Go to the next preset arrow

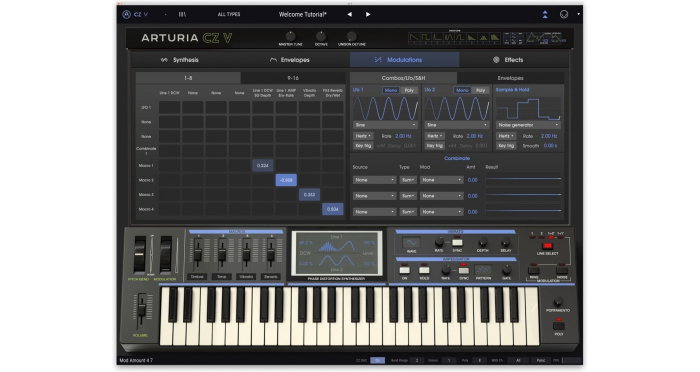368,14
